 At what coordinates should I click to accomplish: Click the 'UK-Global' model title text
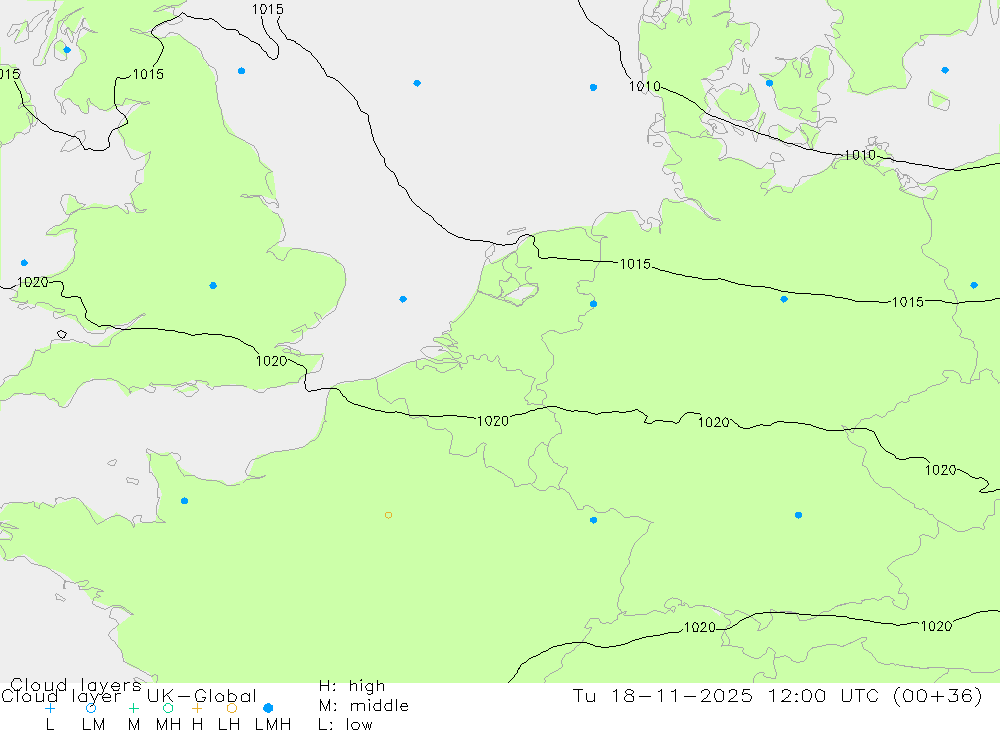202,696
